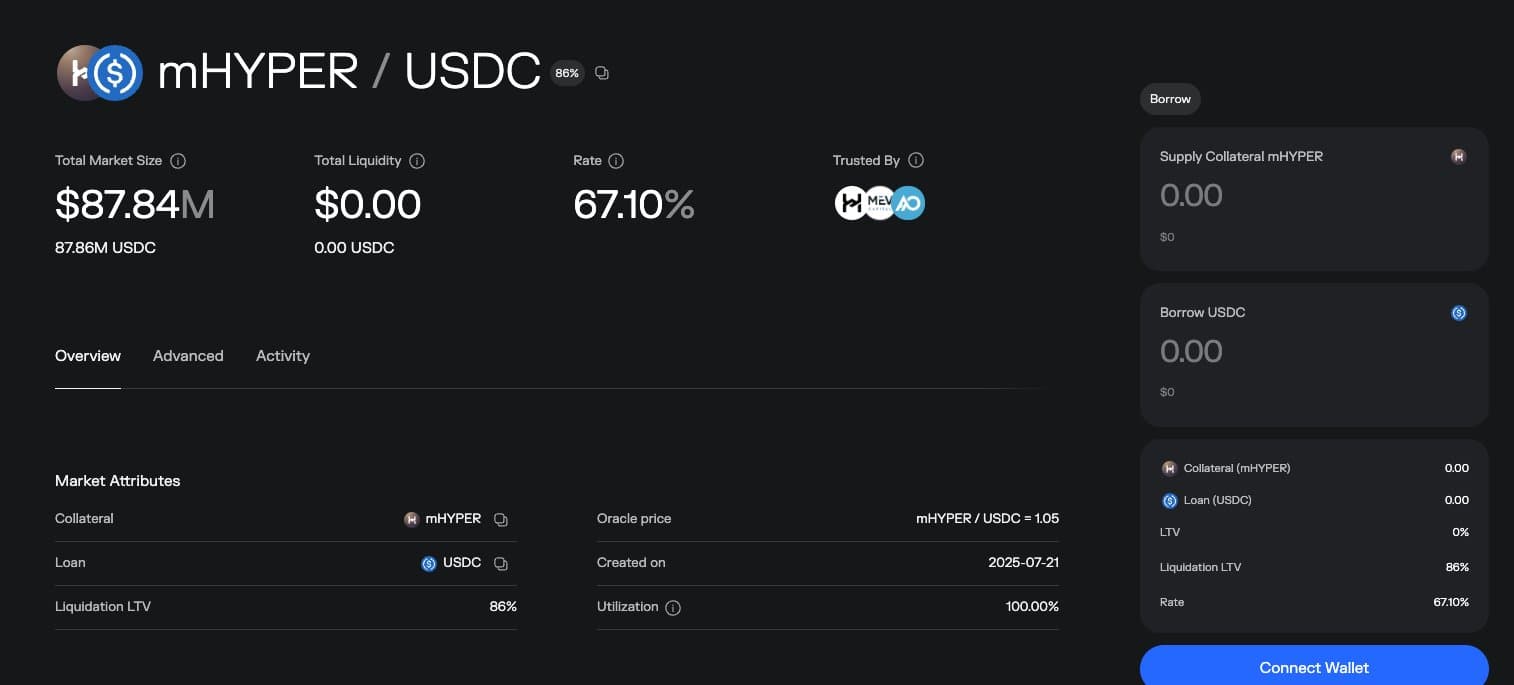The height and width of the screenshot is (685, 1514).
Task: Open the Activity tab
Action: pos(283,356)
